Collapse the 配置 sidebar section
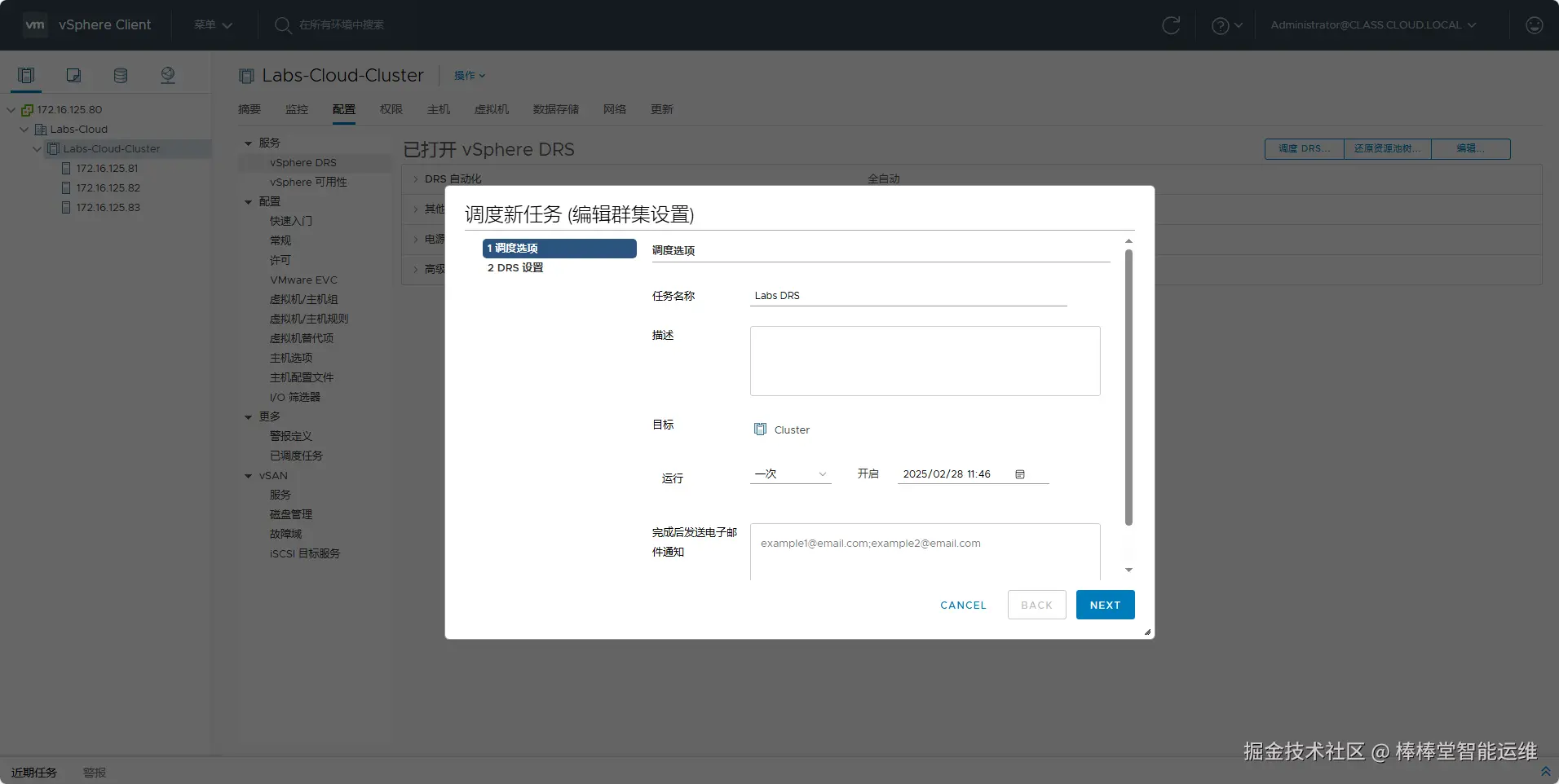This screenshot has height=784, width=1559. click(x=249, y=202)
